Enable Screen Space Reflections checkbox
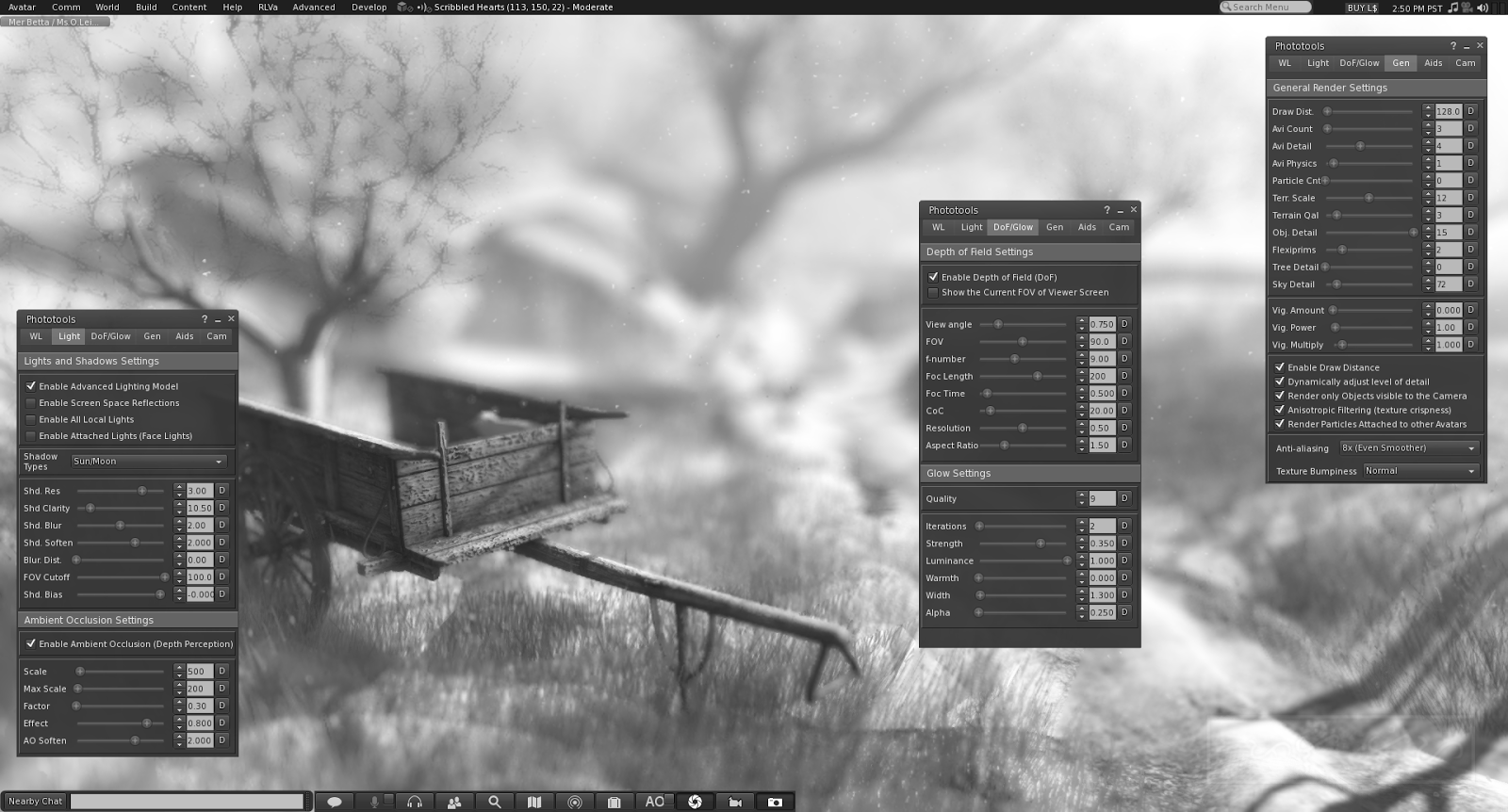Screen dimensions: 1508x812 point(31,403)
